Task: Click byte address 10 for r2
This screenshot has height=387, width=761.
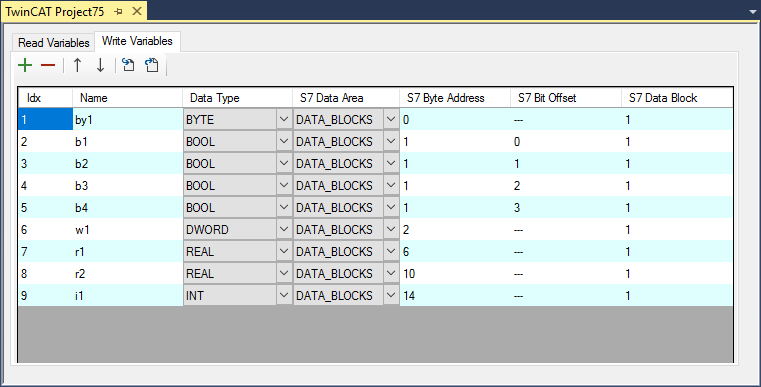Action: pos(455,273)
